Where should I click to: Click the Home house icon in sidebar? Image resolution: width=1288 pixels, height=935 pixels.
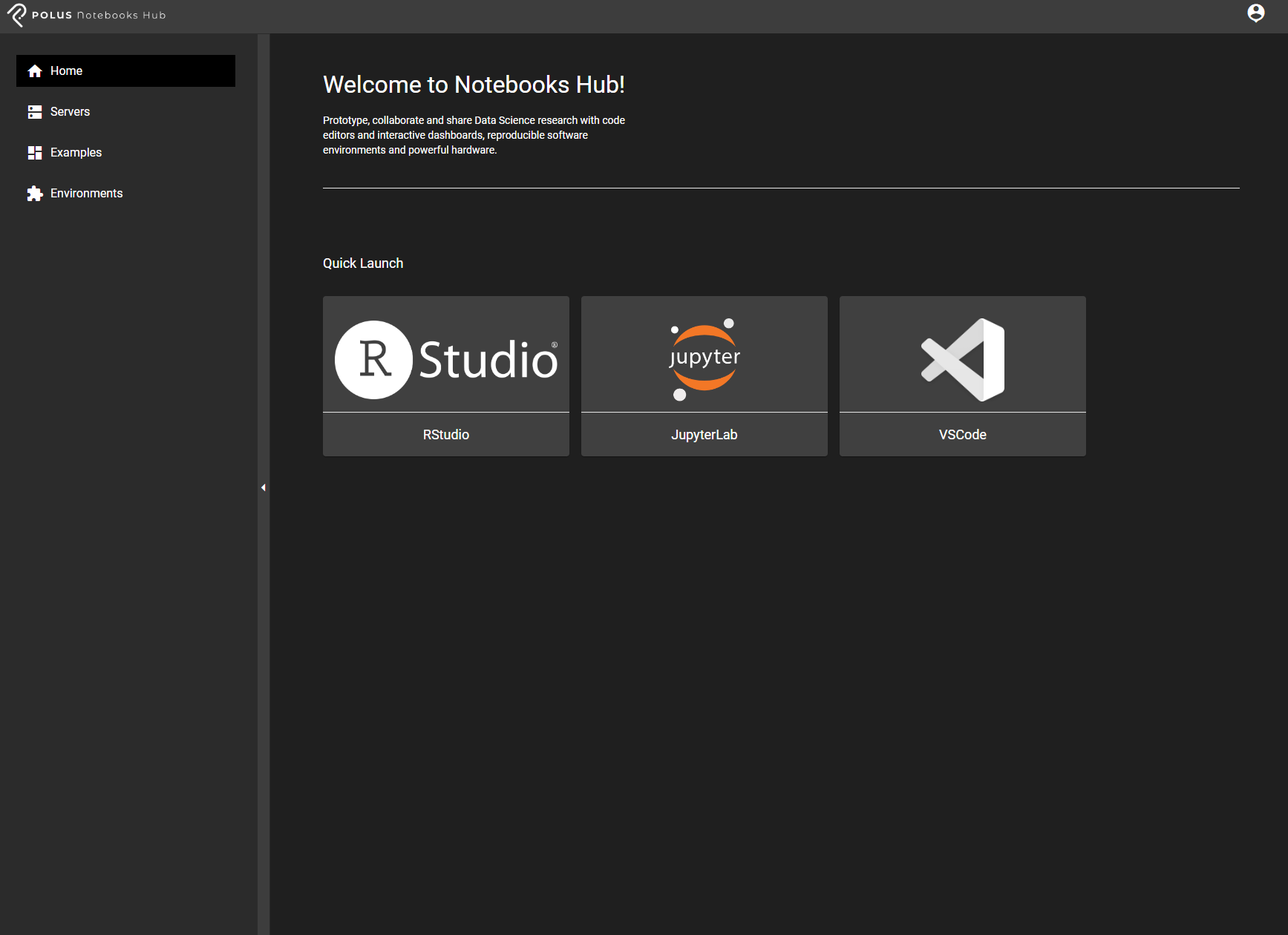(35, 71)
